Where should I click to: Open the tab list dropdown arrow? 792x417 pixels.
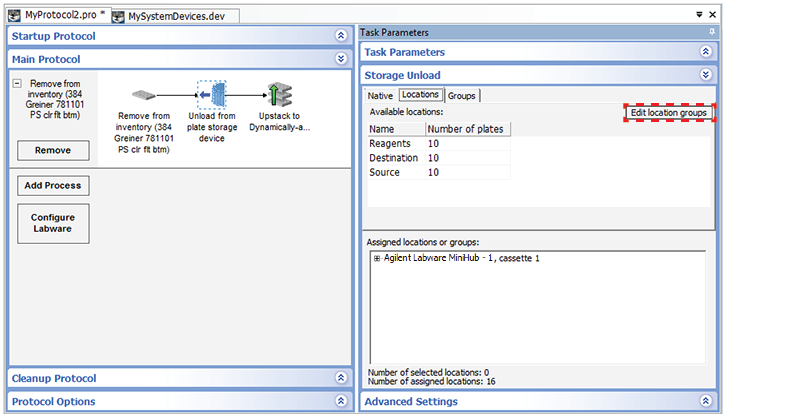[698, 15]
